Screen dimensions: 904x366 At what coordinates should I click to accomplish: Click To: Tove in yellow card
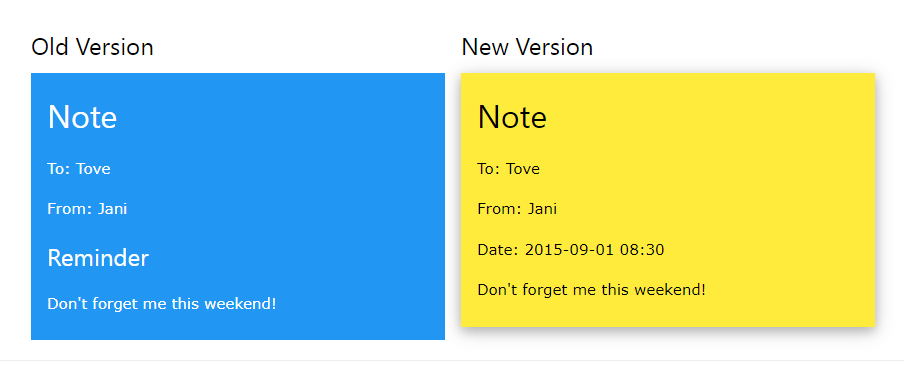508,169
